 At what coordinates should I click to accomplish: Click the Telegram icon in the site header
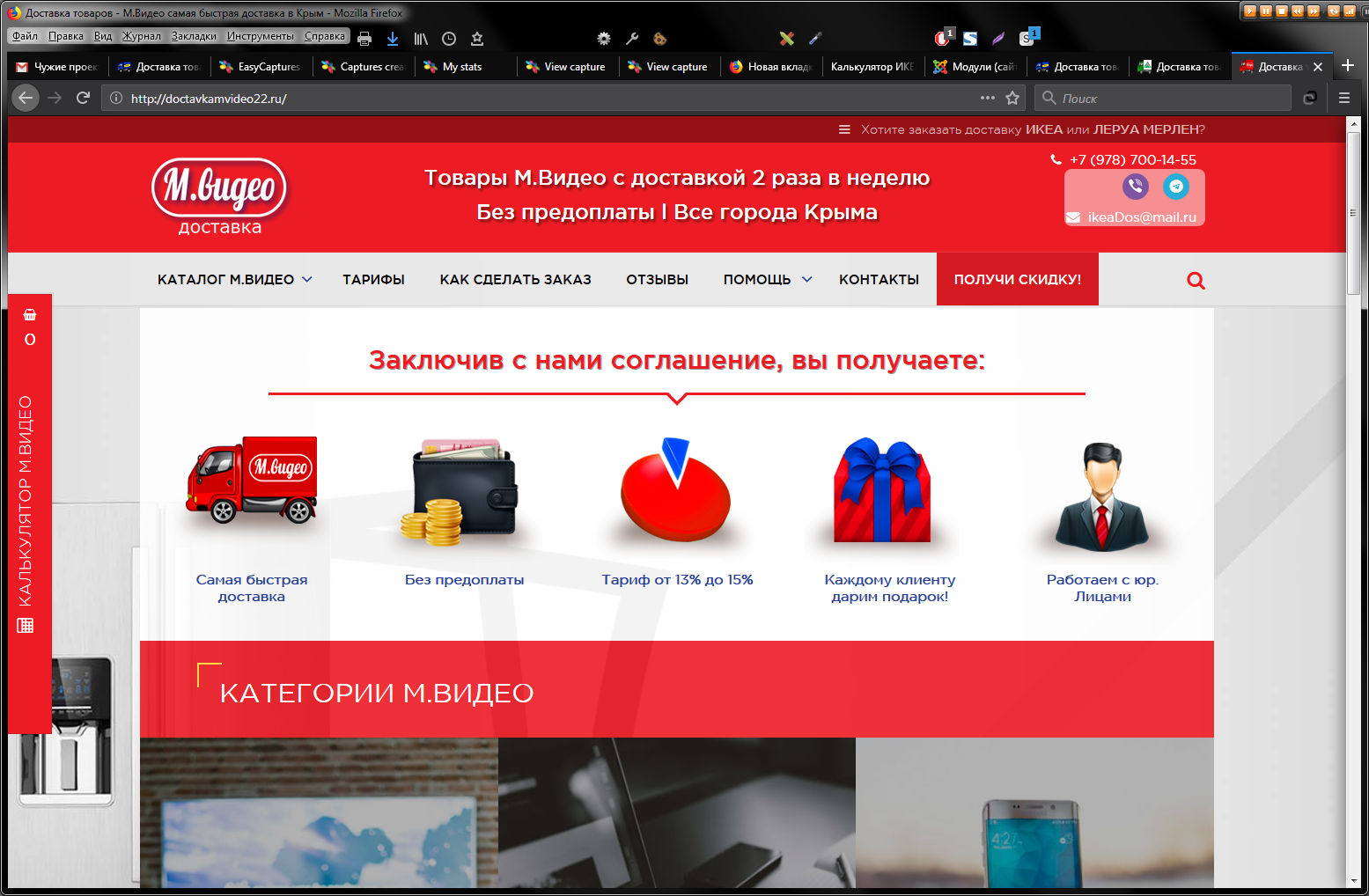tap(1176, 187)
